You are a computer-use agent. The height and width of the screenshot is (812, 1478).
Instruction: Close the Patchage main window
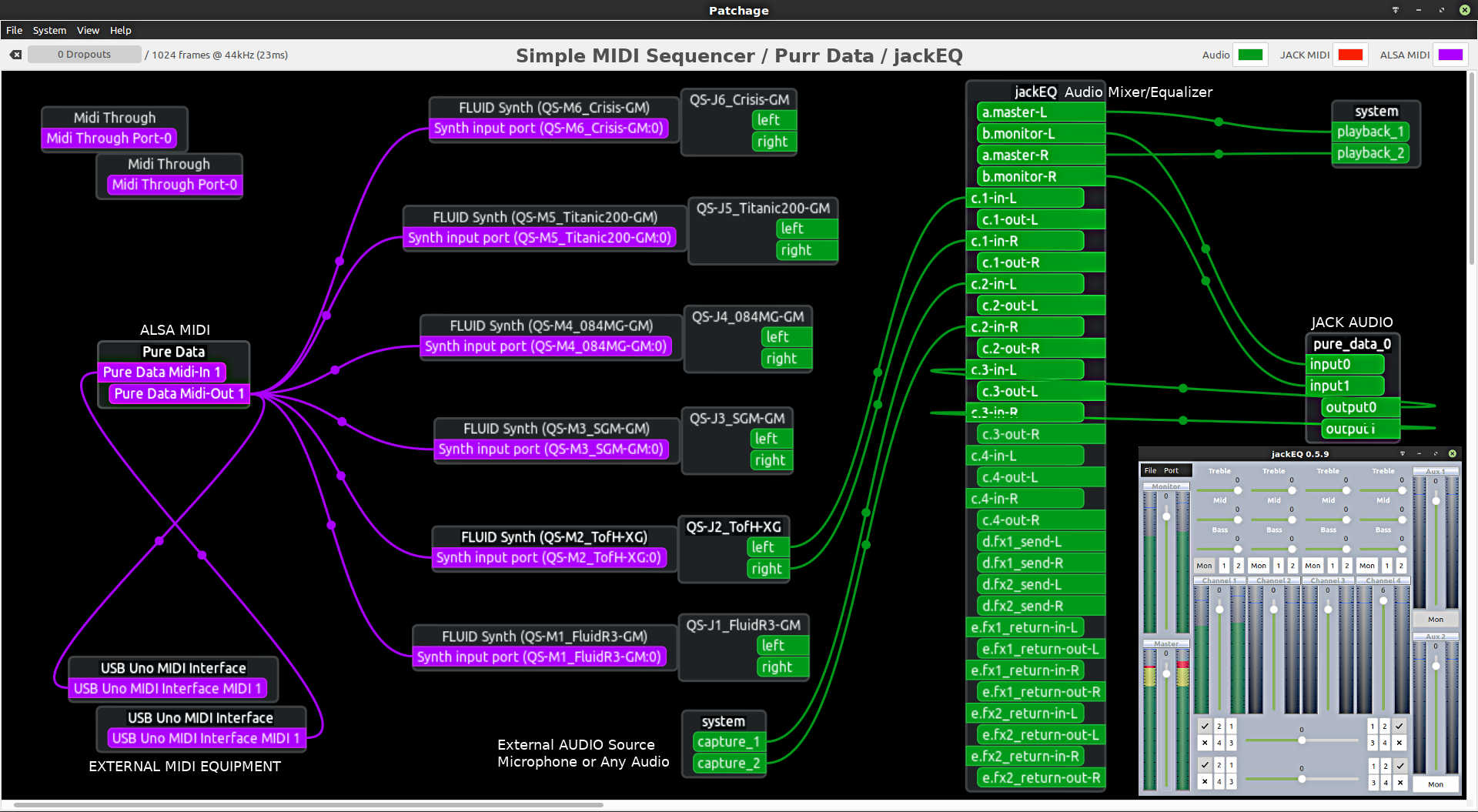coord(1464,10)
